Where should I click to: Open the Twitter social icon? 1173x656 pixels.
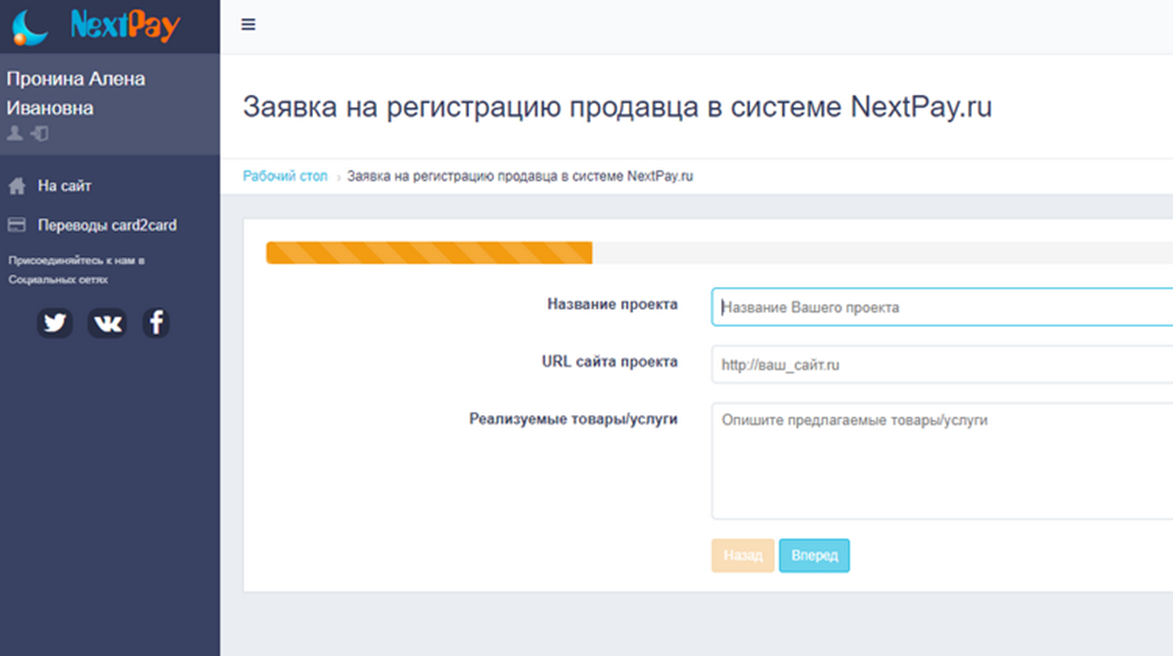tap(55, 323)
